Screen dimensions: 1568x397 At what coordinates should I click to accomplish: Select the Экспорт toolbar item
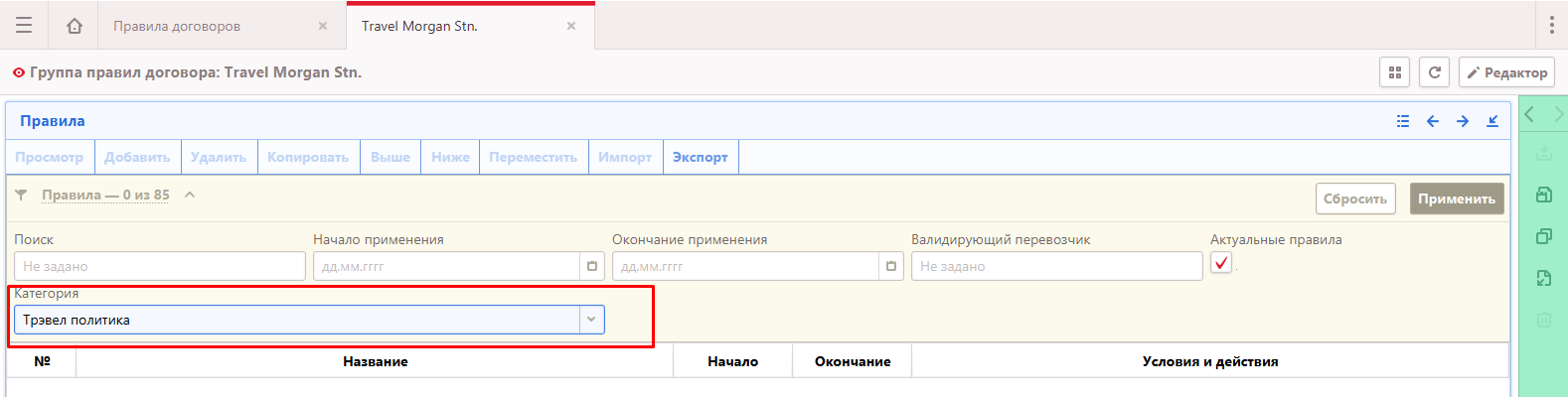pyautogui.click(x=700, y=157)
